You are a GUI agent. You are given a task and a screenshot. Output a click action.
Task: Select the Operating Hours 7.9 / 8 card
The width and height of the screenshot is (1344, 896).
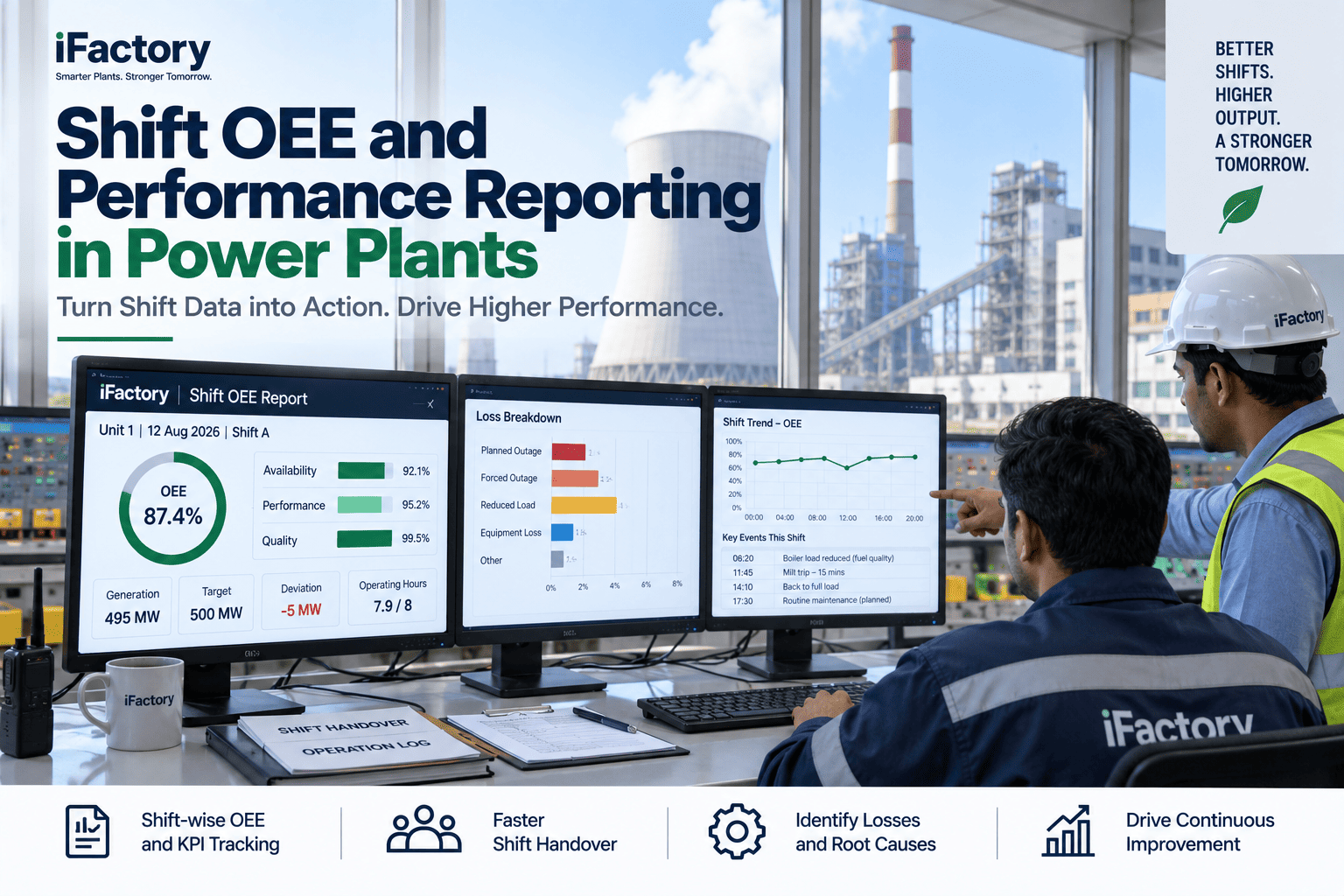392,596
